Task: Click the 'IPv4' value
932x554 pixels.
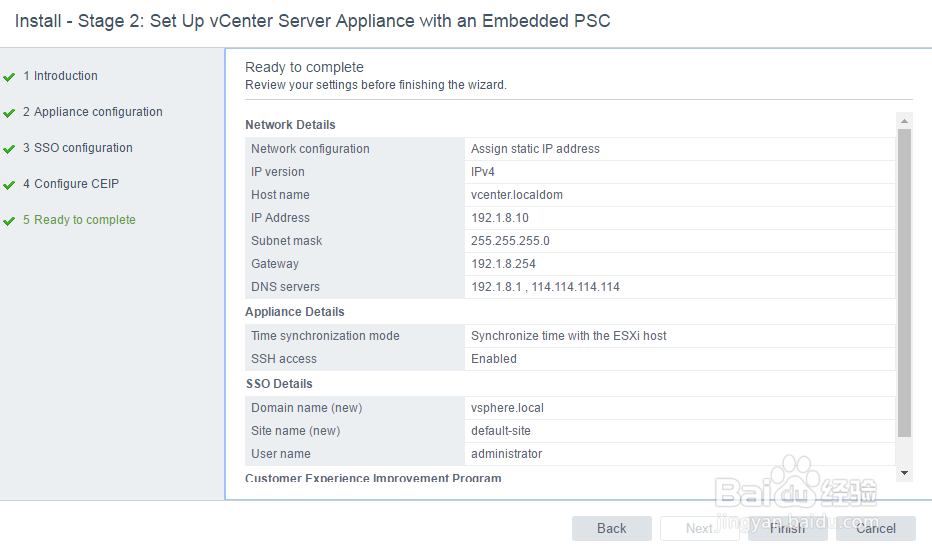Action: coord(483,172)
